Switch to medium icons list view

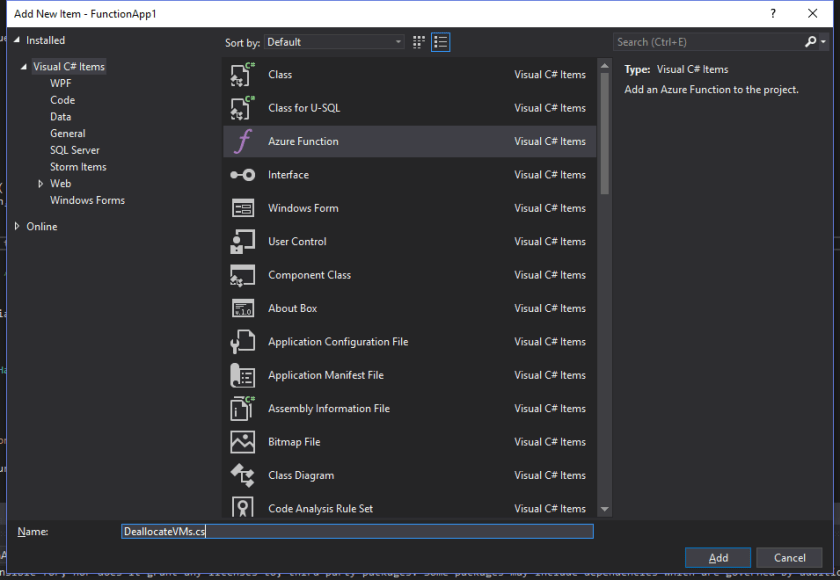click(441, 42)
